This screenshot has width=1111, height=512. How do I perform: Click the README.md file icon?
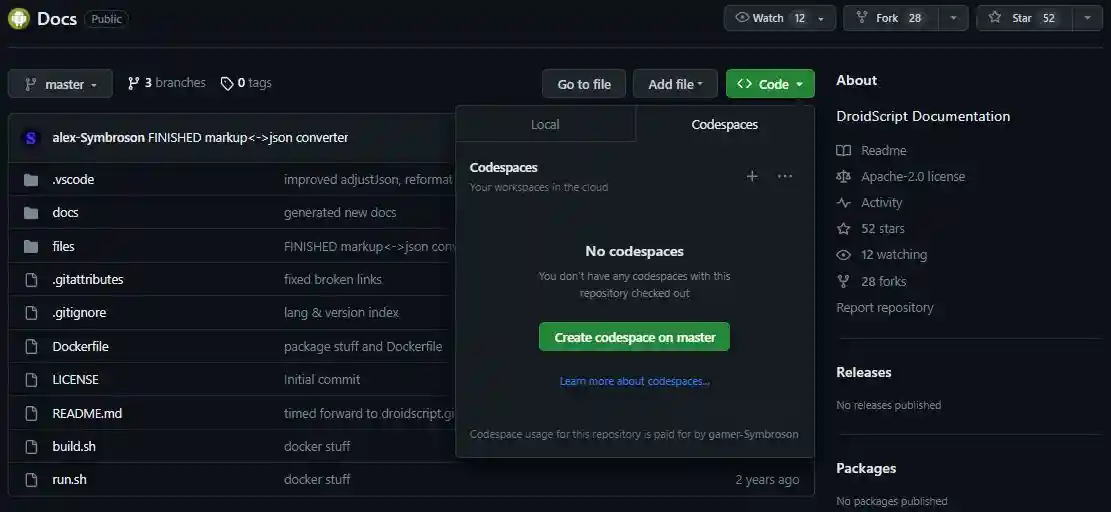[x=30, y=414]
